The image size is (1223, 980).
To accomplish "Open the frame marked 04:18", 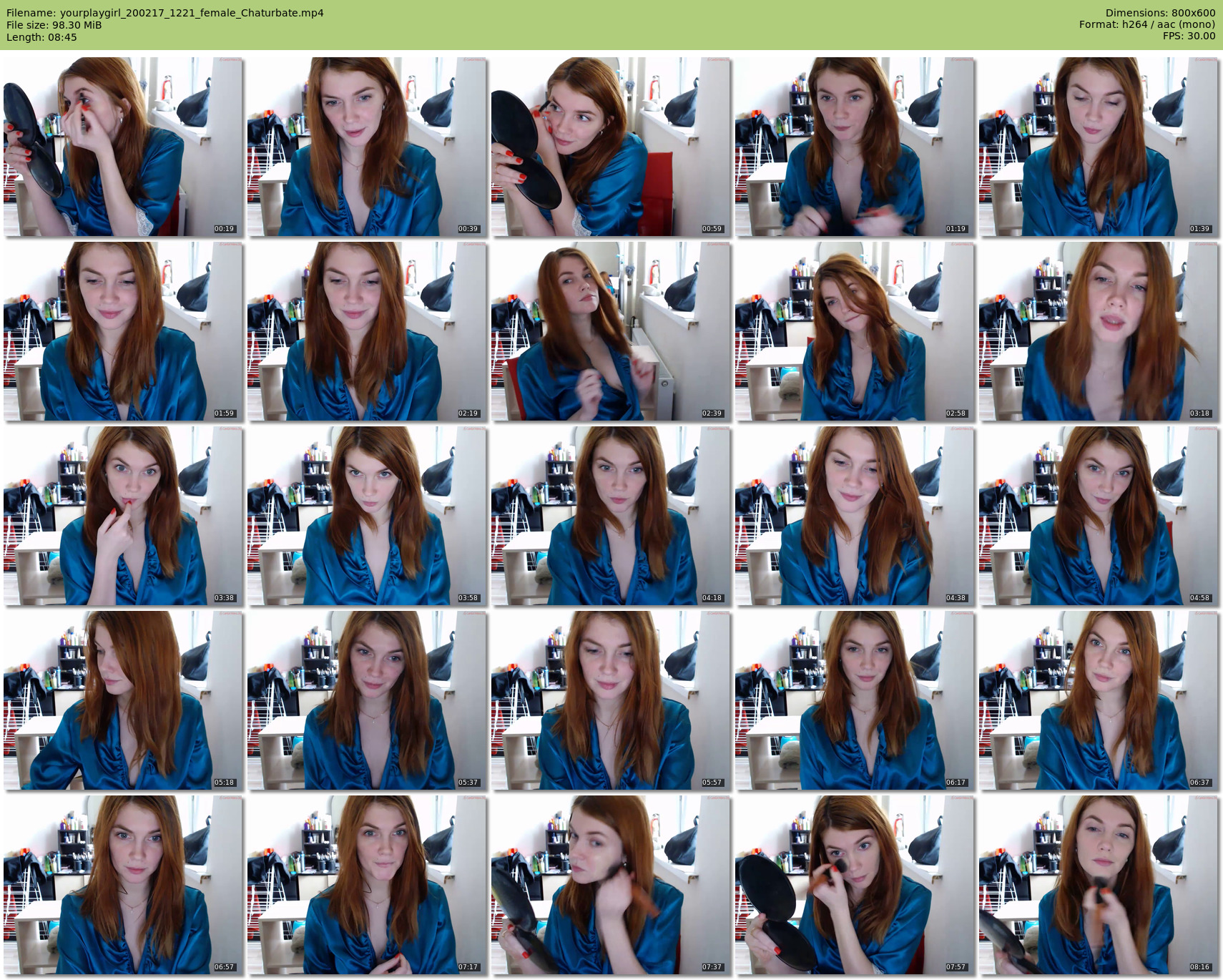I will coord(611,516).
